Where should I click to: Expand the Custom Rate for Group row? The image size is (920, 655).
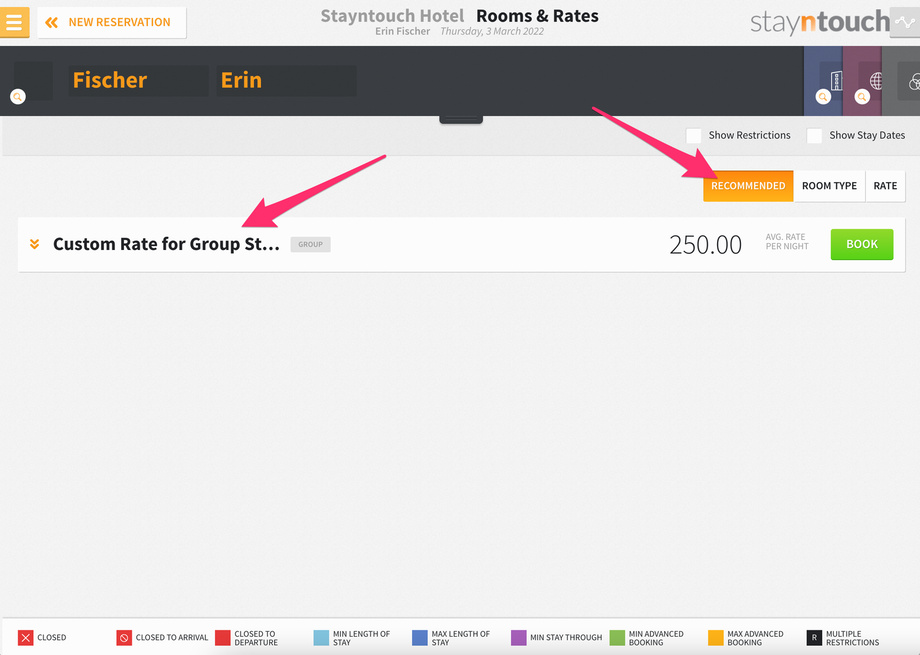tap(35, 244)
